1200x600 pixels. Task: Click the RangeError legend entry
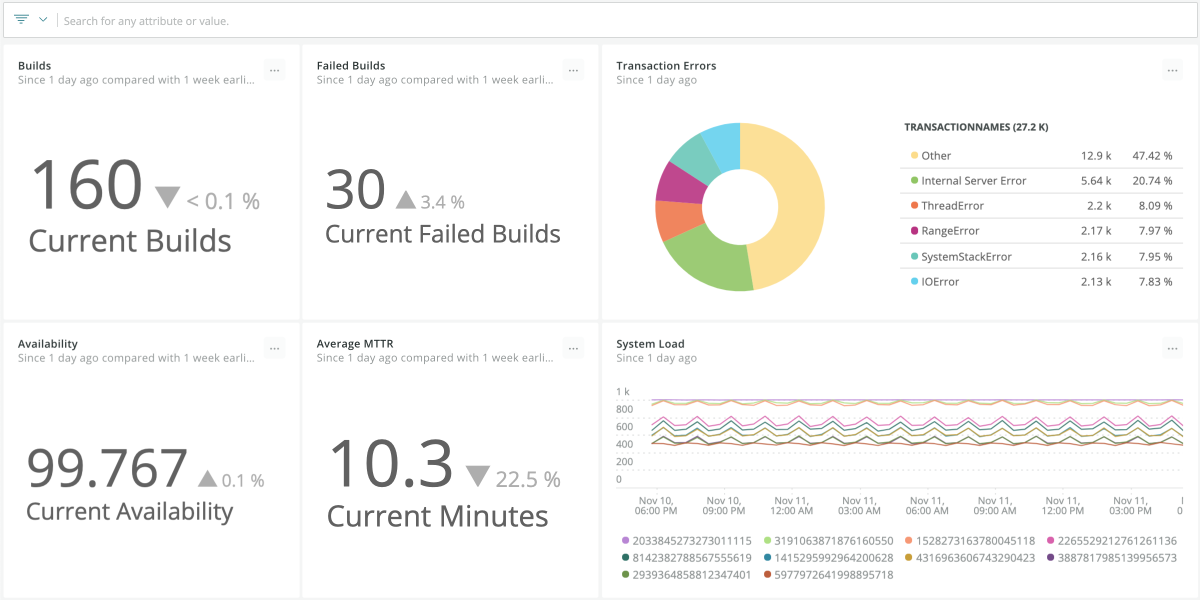[950, 231]
